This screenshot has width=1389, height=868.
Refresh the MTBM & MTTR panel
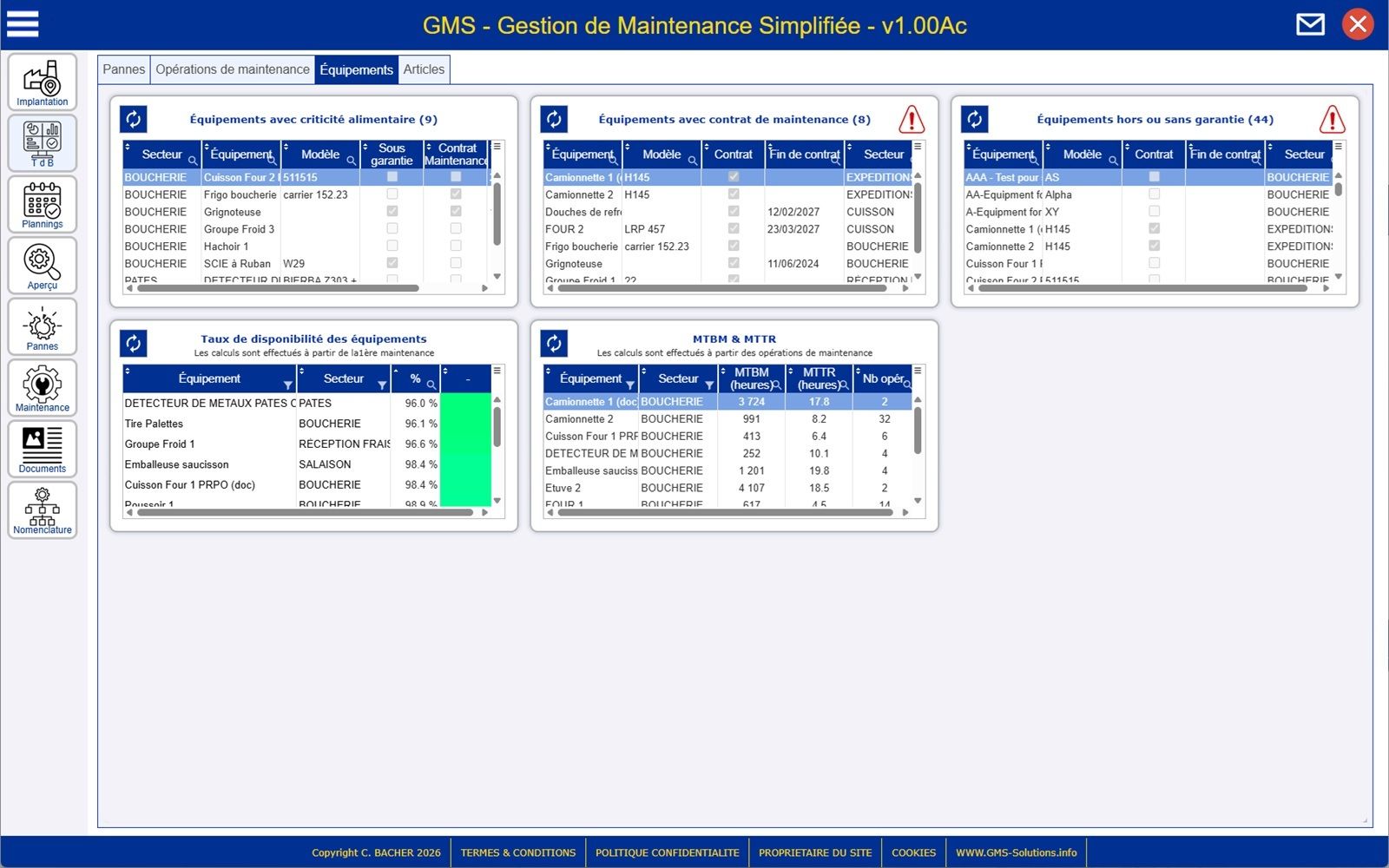click(554, 343)
